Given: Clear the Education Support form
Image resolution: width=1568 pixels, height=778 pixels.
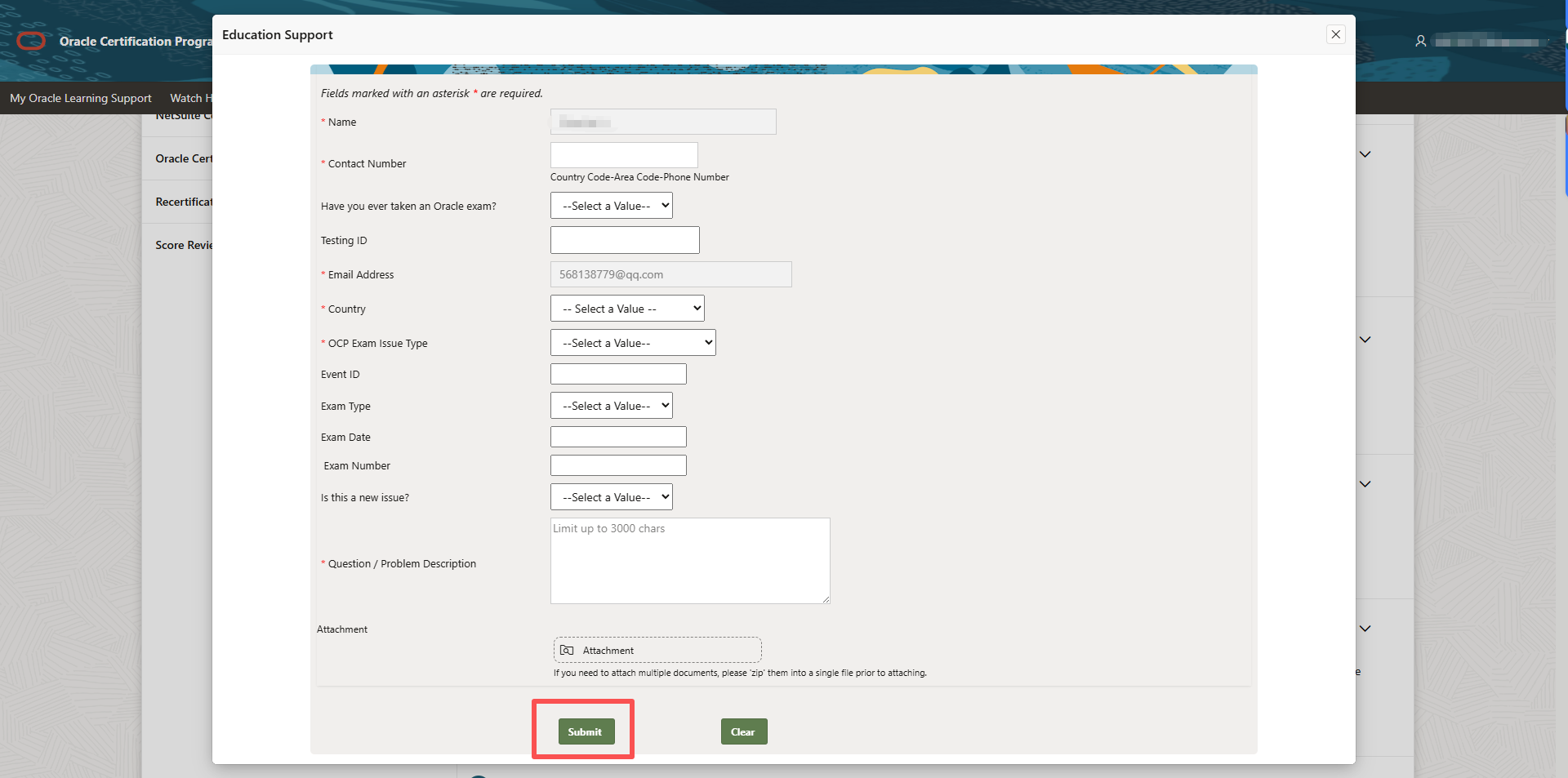Looking at the screenshot, I should click(x=744, y=731).
